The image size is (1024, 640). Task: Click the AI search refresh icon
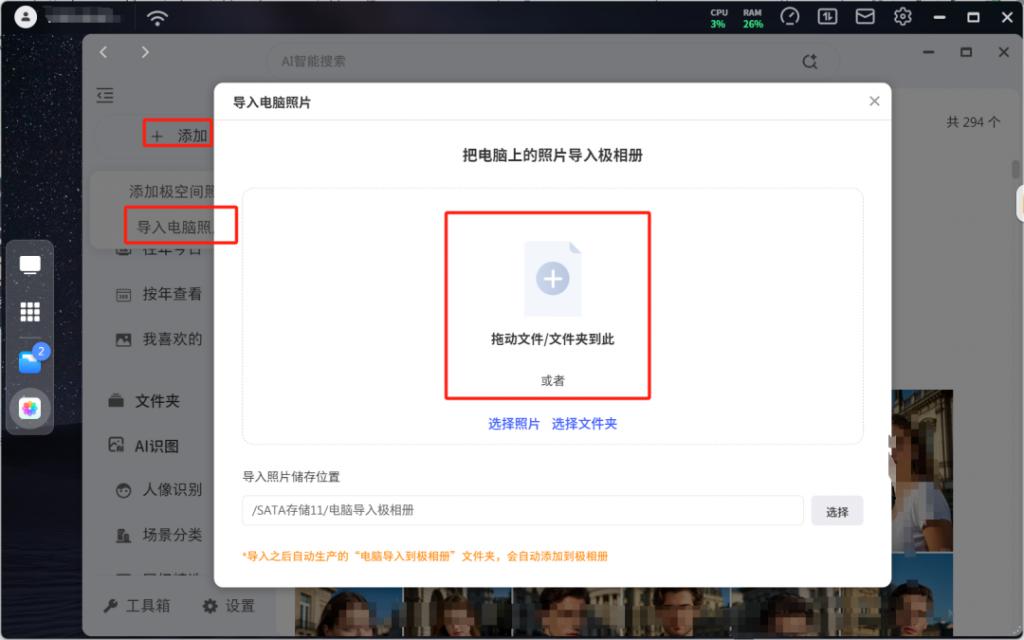click(x=810, y=61)
